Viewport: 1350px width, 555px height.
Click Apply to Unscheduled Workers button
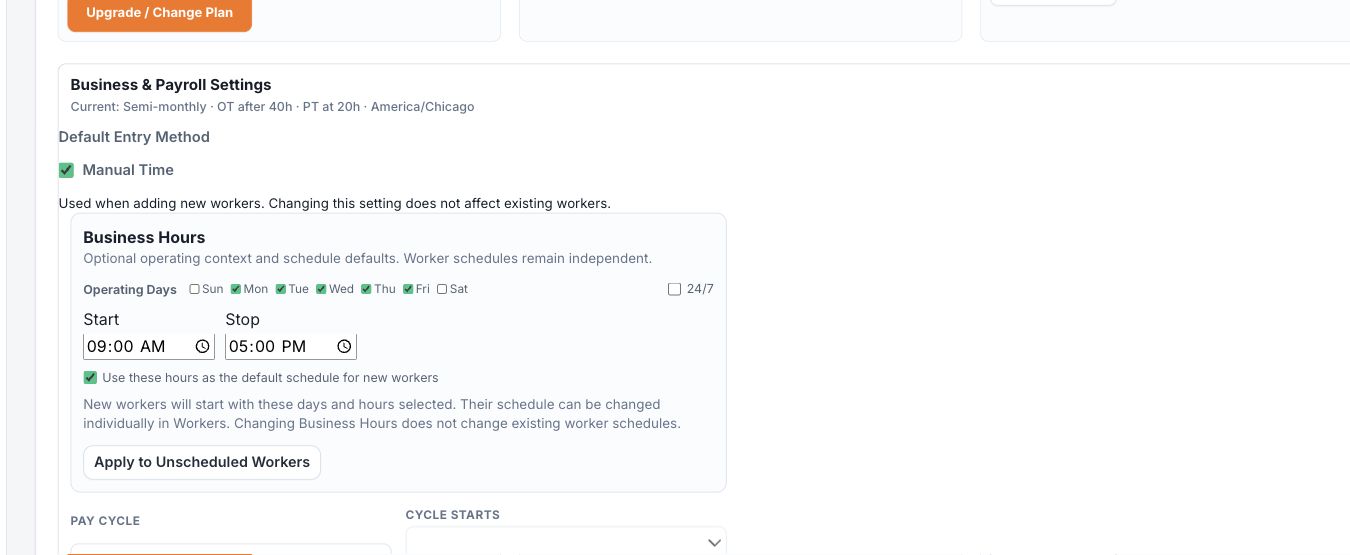(202, 462)
